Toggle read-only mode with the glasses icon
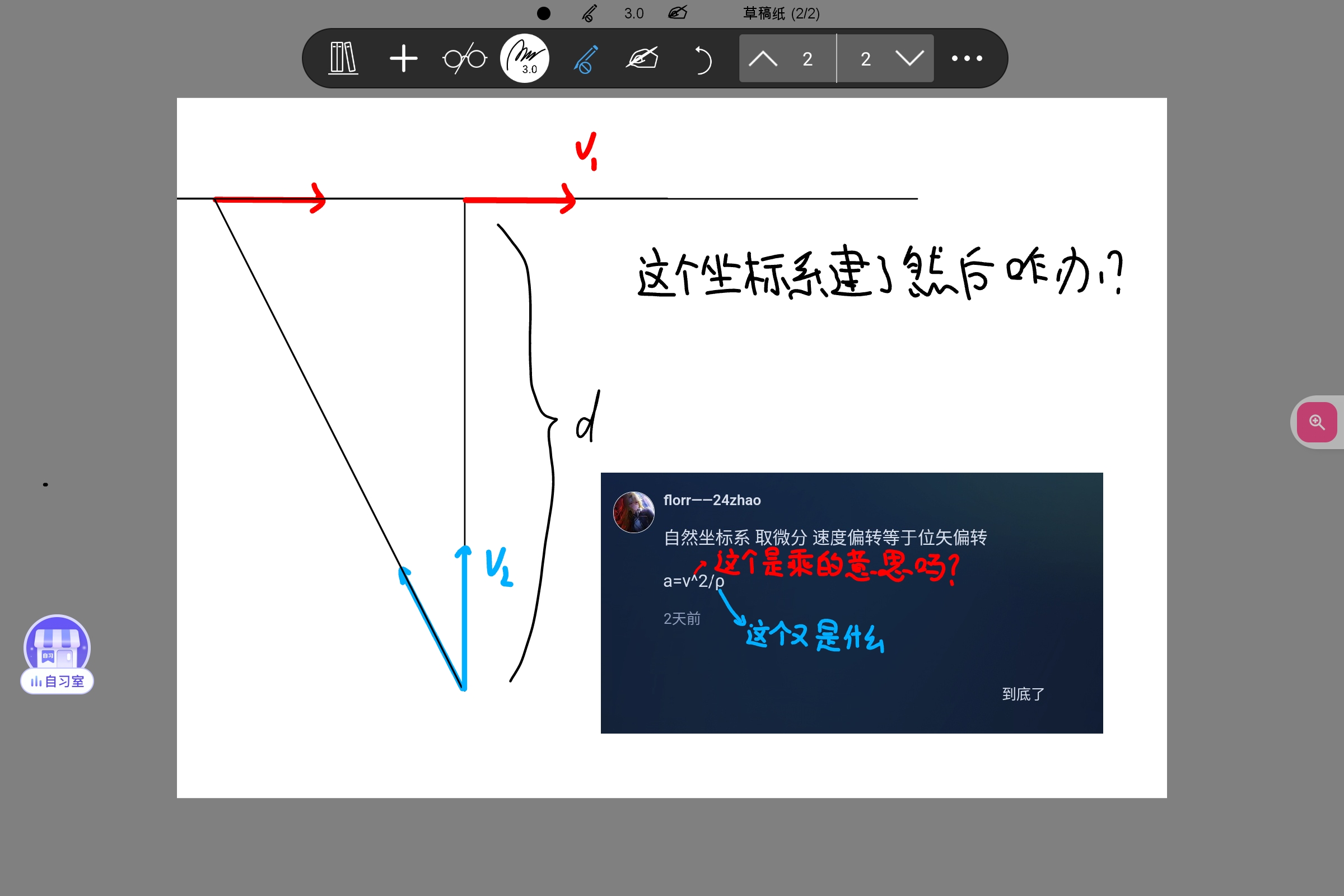Screen dimensions: 1344x896 (464, 58)
